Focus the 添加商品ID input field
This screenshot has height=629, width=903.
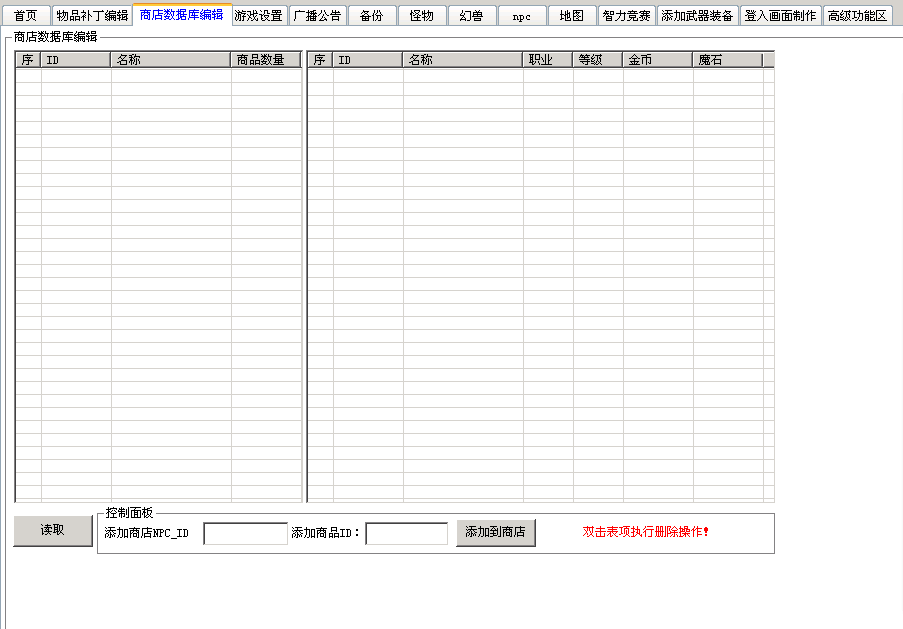click(x=407, y=533)
